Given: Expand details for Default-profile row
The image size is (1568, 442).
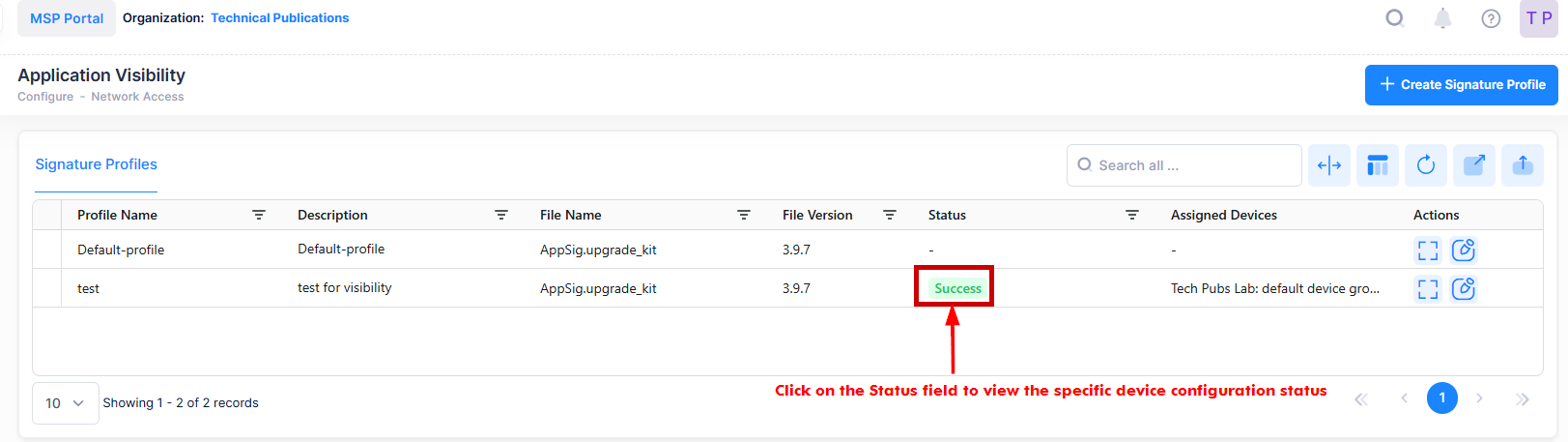Looking at the screenshot, I should pos(1428,250).
